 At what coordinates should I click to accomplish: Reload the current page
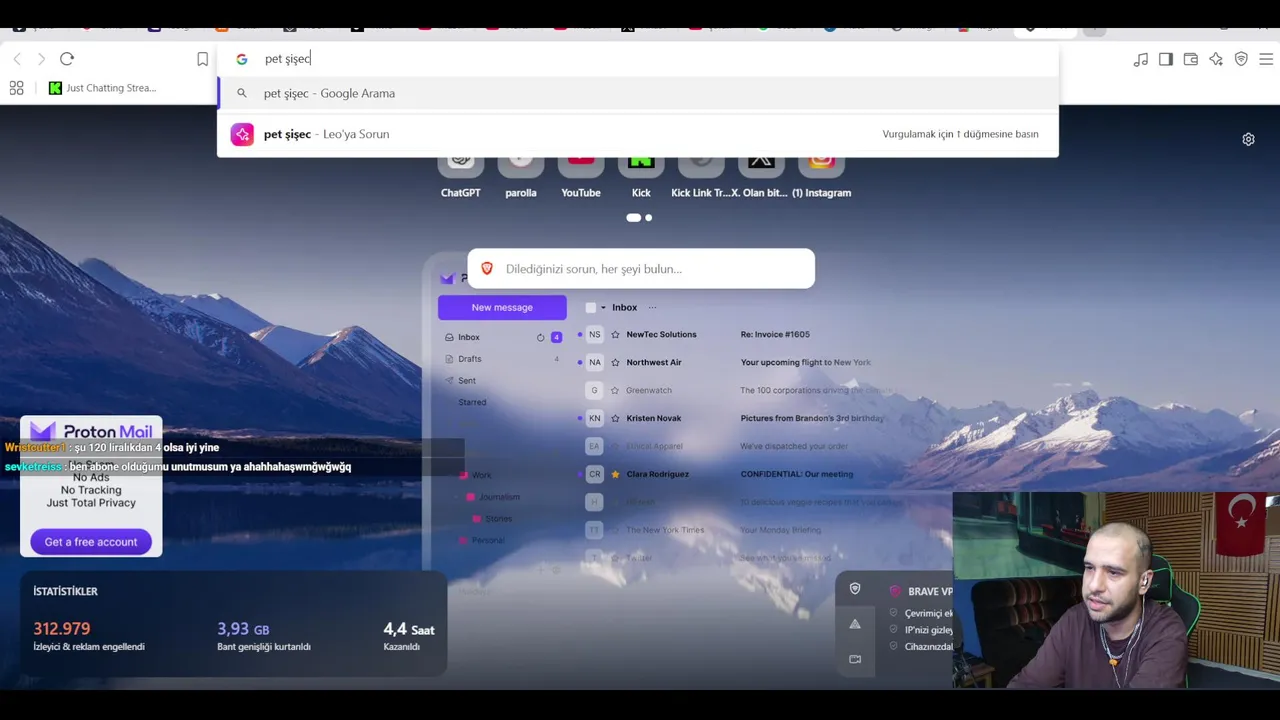(x=67, y=59)
